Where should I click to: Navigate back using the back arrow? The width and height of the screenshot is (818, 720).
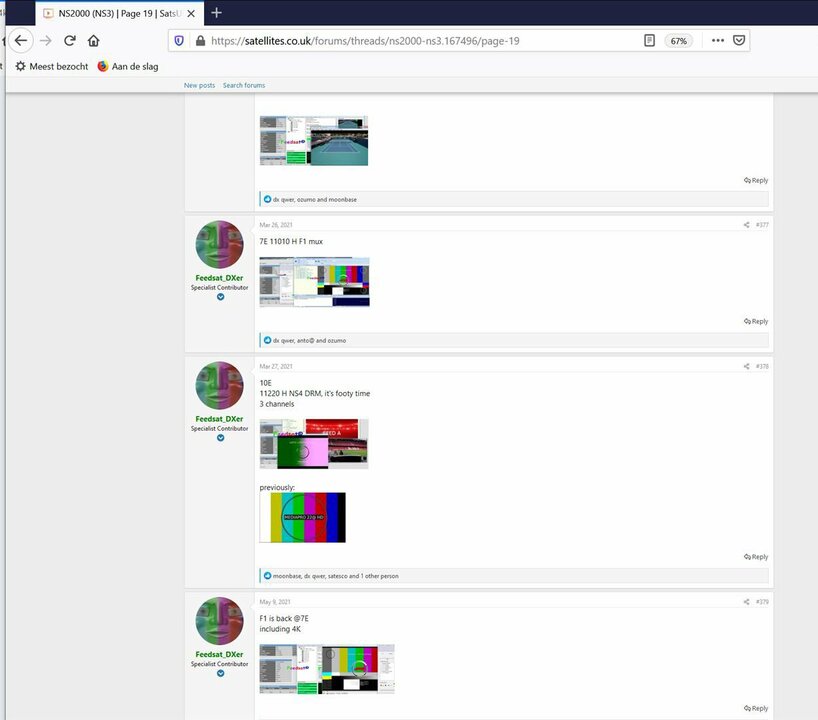pos(21,41)
